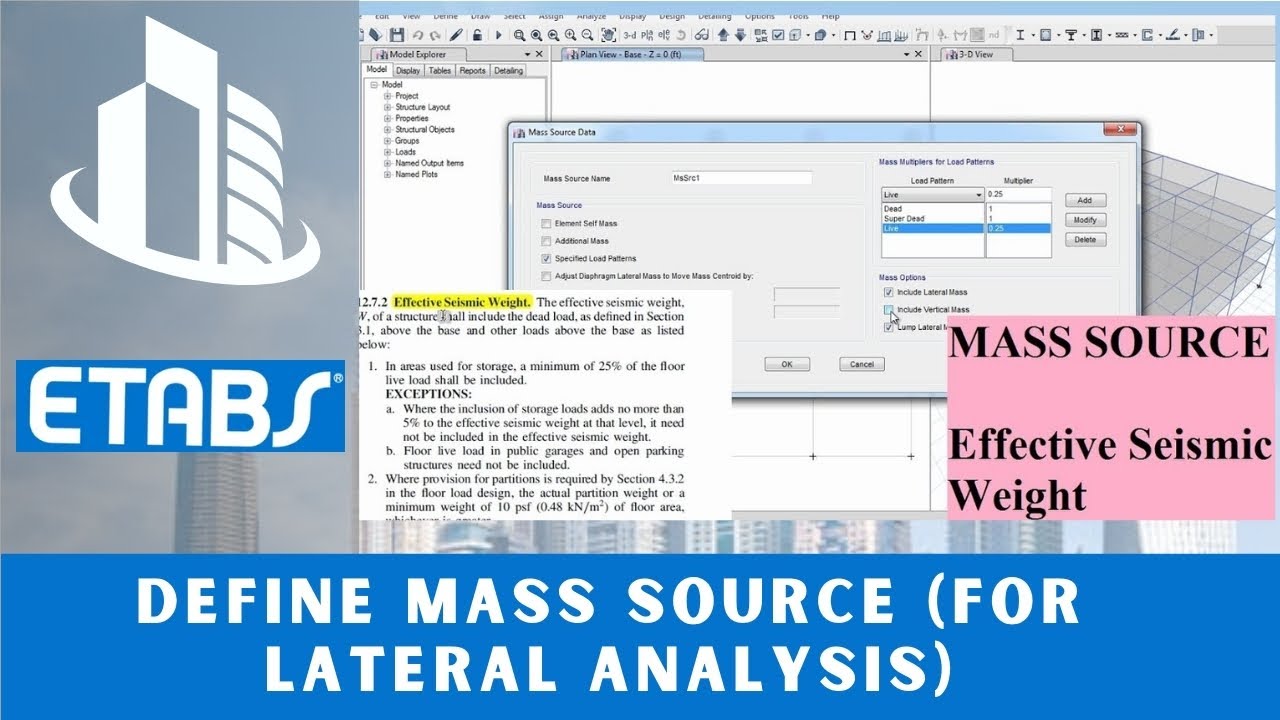Toggle the Lump Lateral Mass checkbox

click(888, 327)
